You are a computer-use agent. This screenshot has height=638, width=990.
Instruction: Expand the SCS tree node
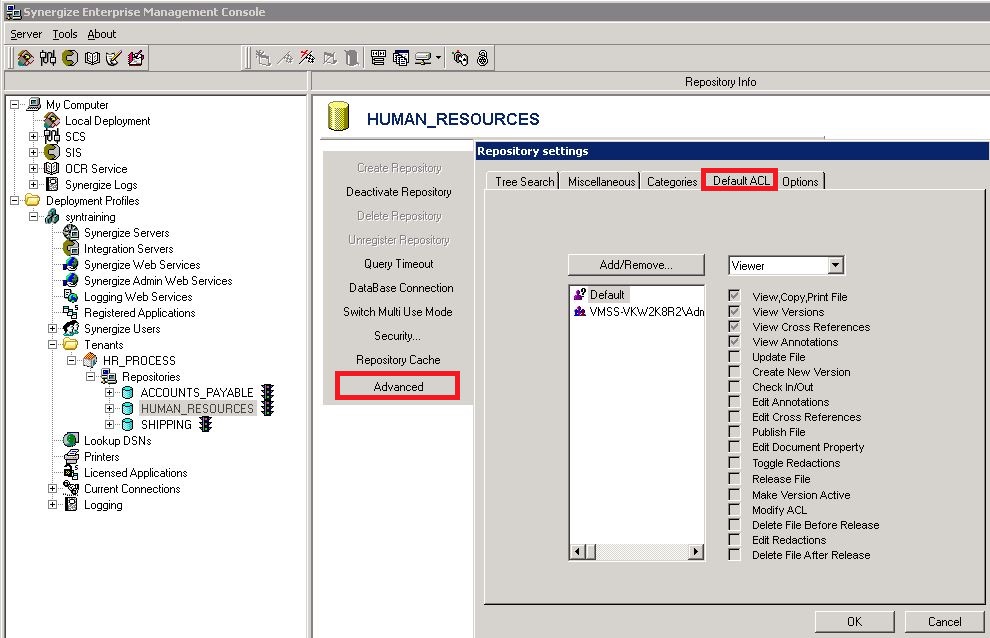click(33, 136)
